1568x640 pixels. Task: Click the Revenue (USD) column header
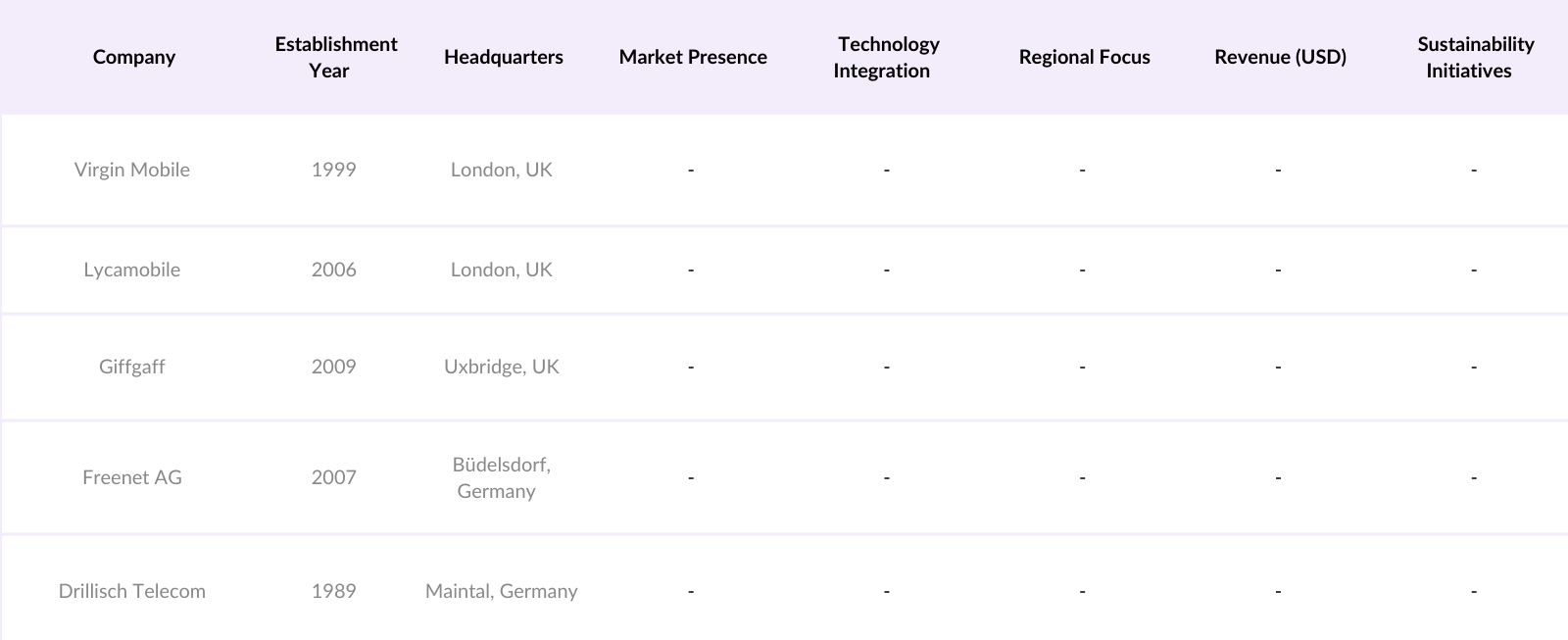[x=1280, y=57]
